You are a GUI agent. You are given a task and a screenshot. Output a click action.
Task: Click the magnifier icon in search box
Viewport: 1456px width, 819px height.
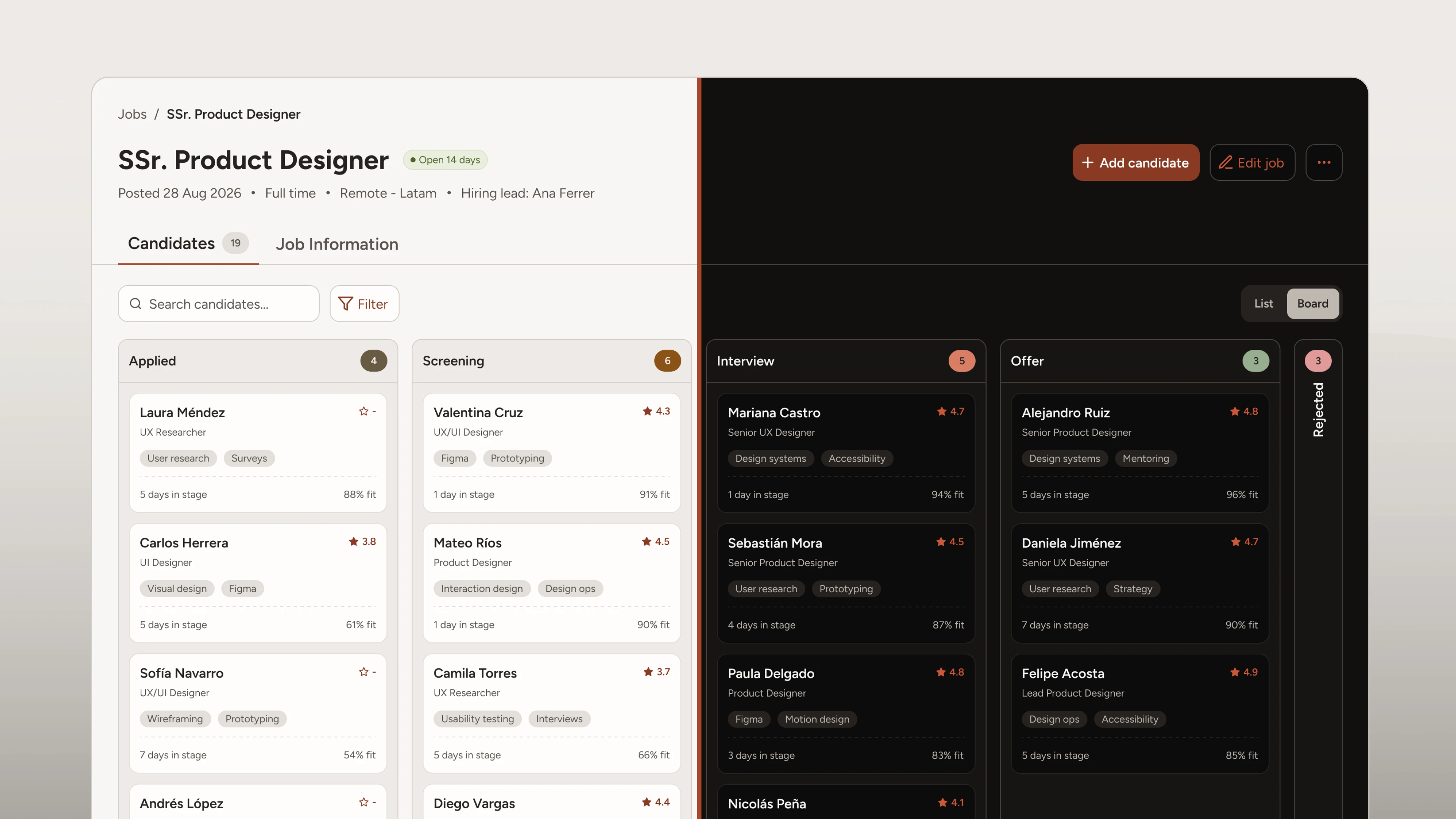click(x=136, y=303)
